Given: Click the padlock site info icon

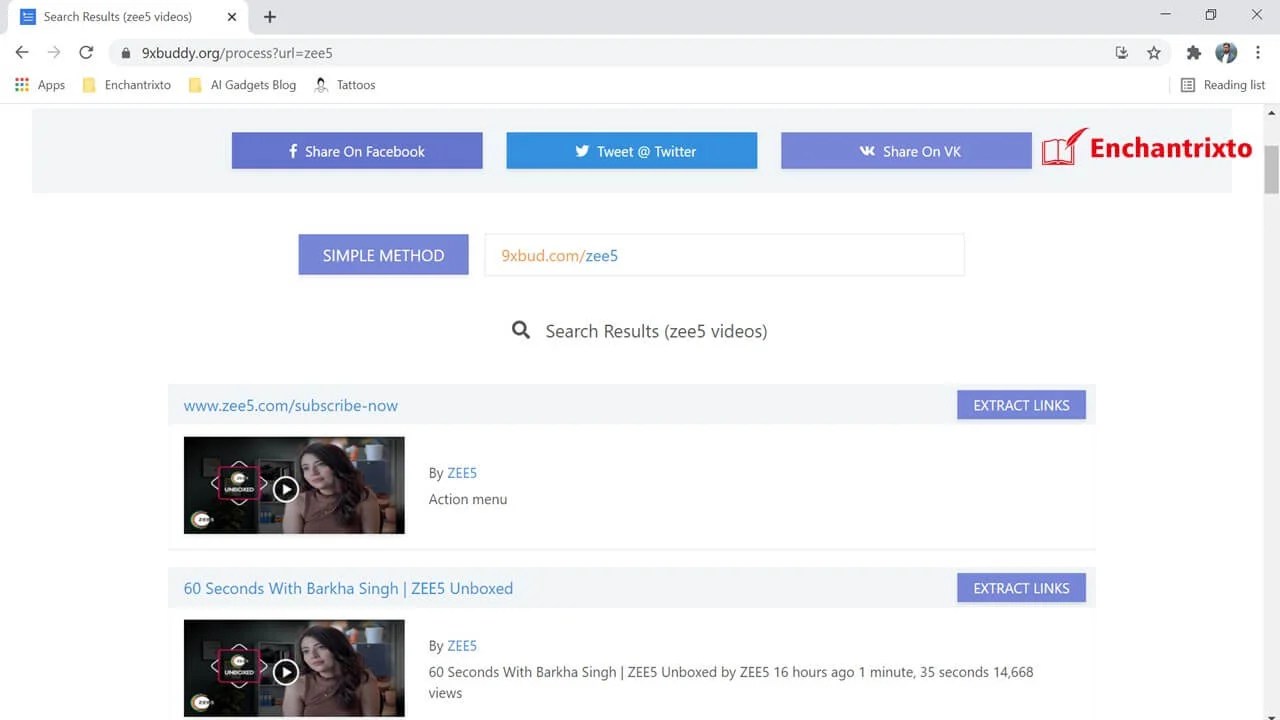Looking at the screenshot, I should pyautogui.click(x=126, y=53).
